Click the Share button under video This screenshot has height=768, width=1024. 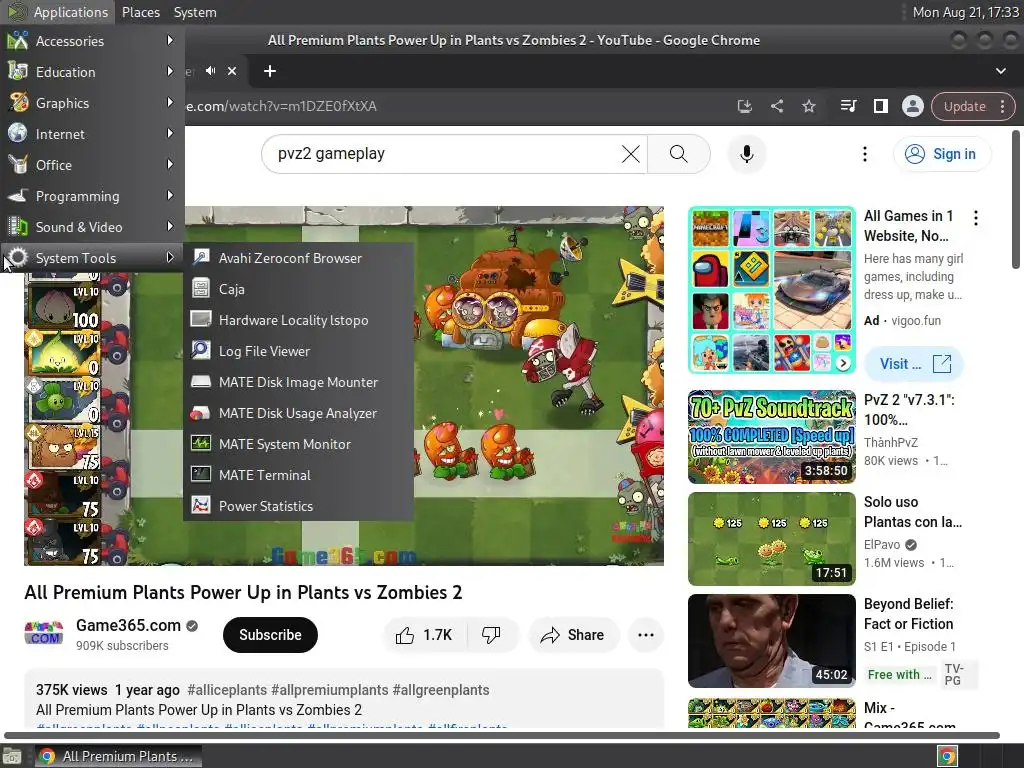point(573,635)
